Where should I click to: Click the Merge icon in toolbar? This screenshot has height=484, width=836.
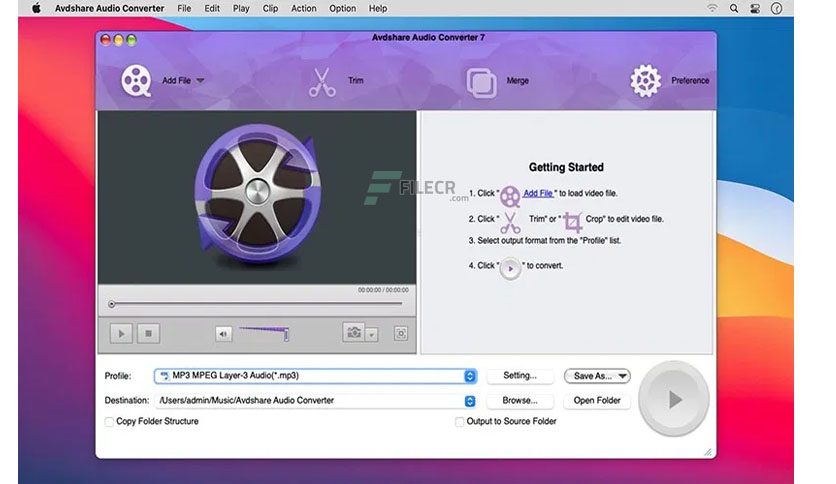481,82
